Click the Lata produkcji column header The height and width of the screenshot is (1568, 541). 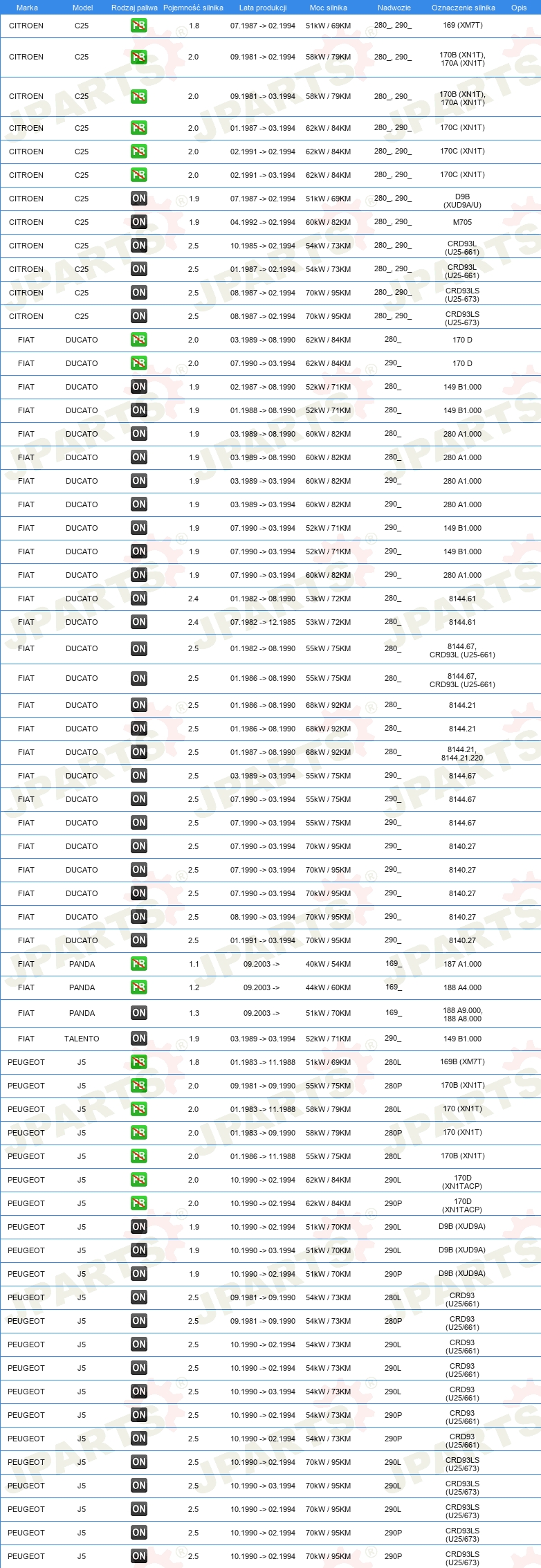(263, 8)
